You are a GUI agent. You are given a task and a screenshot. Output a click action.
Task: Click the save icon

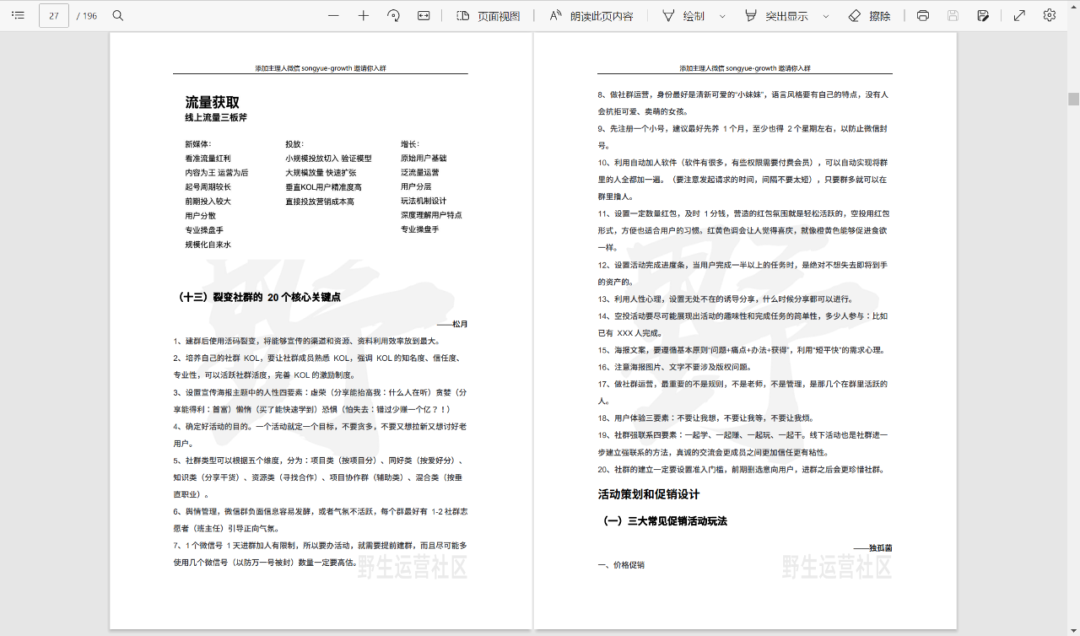tap(953, 15)
